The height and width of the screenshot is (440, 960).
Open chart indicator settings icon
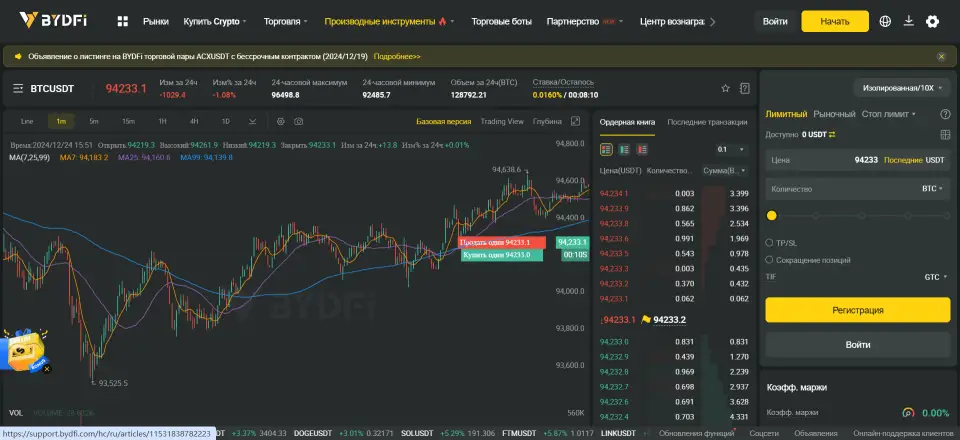pyautogui.click(x=280, y=121)
